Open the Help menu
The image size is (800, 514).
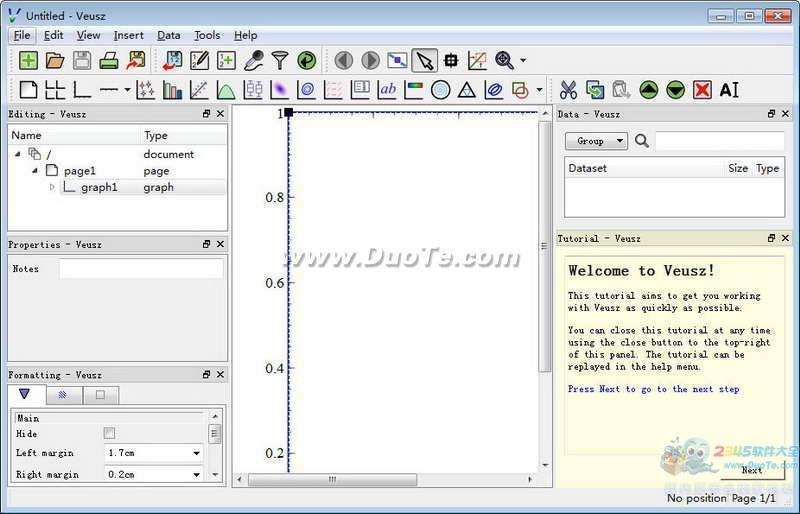pyautogui.click(x=245, y=35)
